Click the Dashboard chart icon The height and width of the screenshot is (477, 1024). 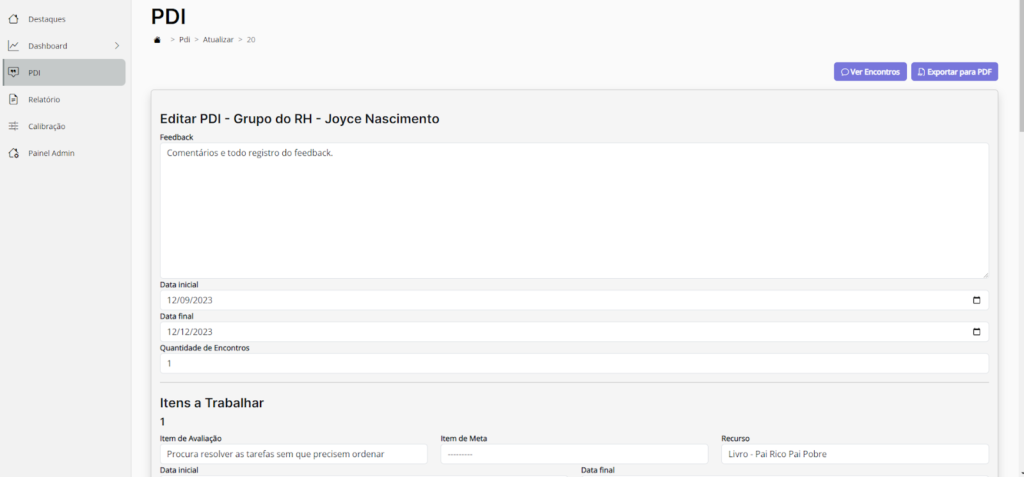tap(13, 46)
